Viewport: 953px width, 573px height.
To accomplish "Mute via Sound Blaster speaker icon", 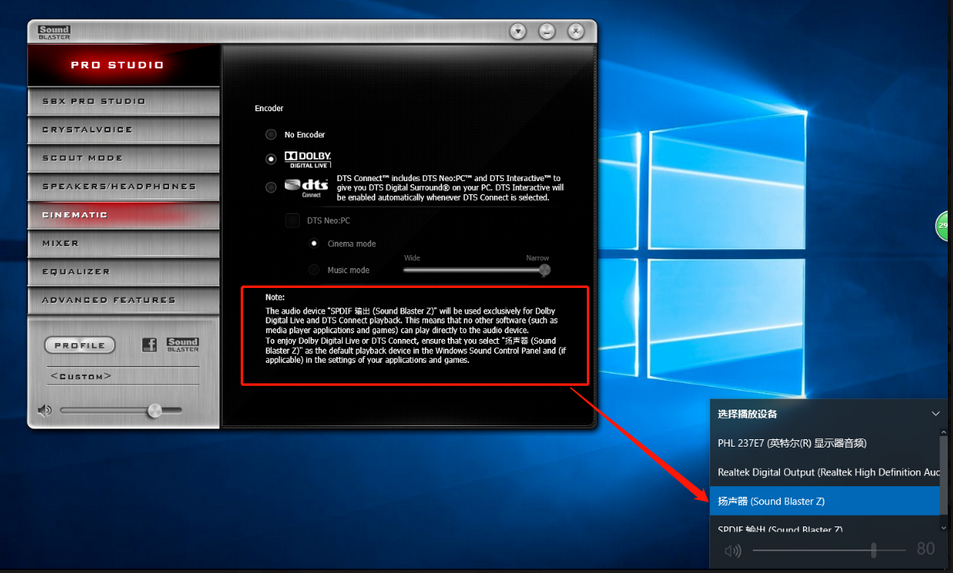I will pos(44,411).
